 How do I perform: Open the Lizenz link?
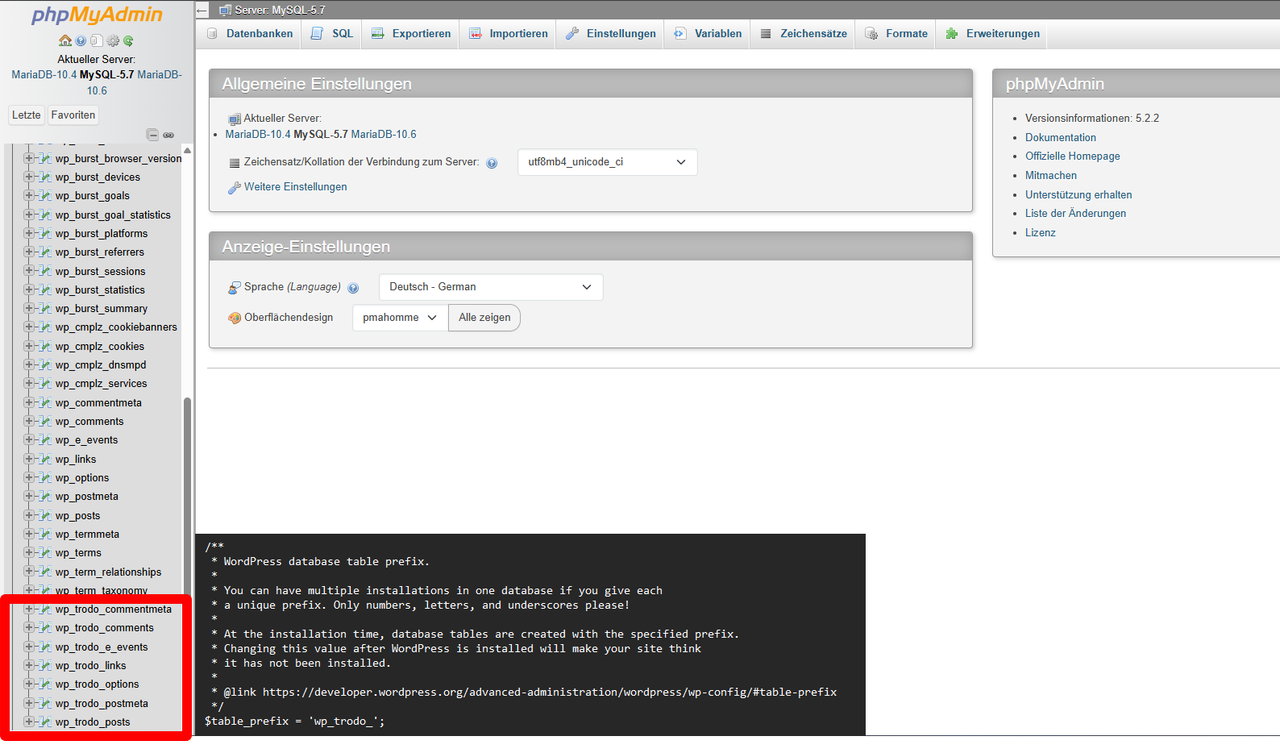(x=1040, y=232)
